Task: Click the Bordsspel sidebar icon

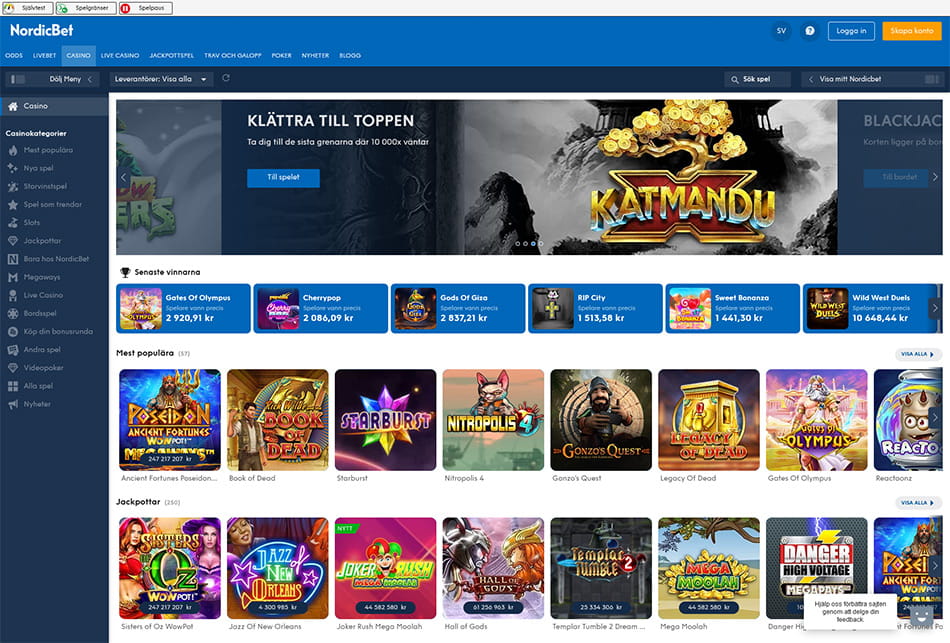Action: tap(13, 314)
